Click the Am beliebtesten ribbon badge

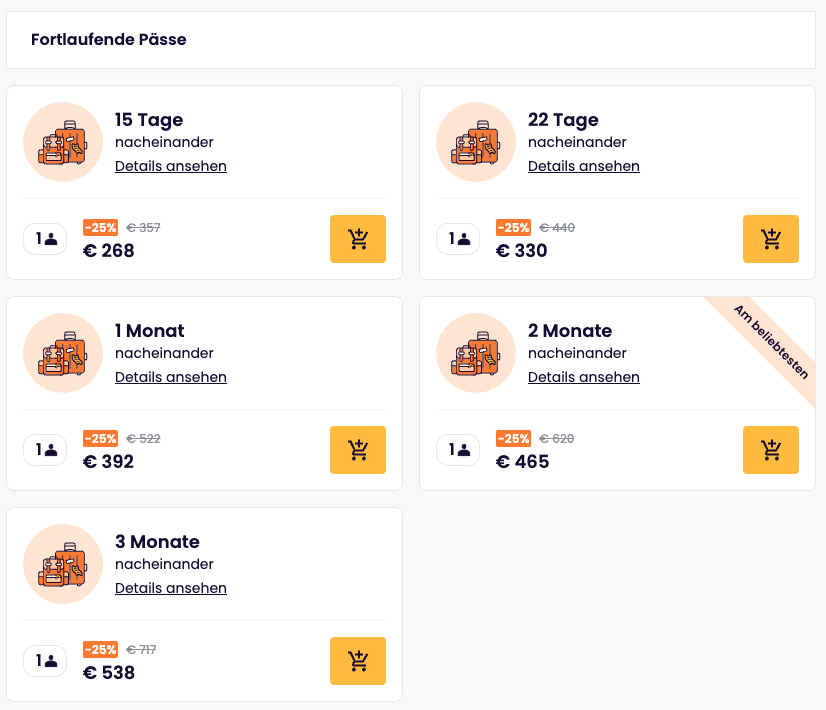(x=771, y=342)
